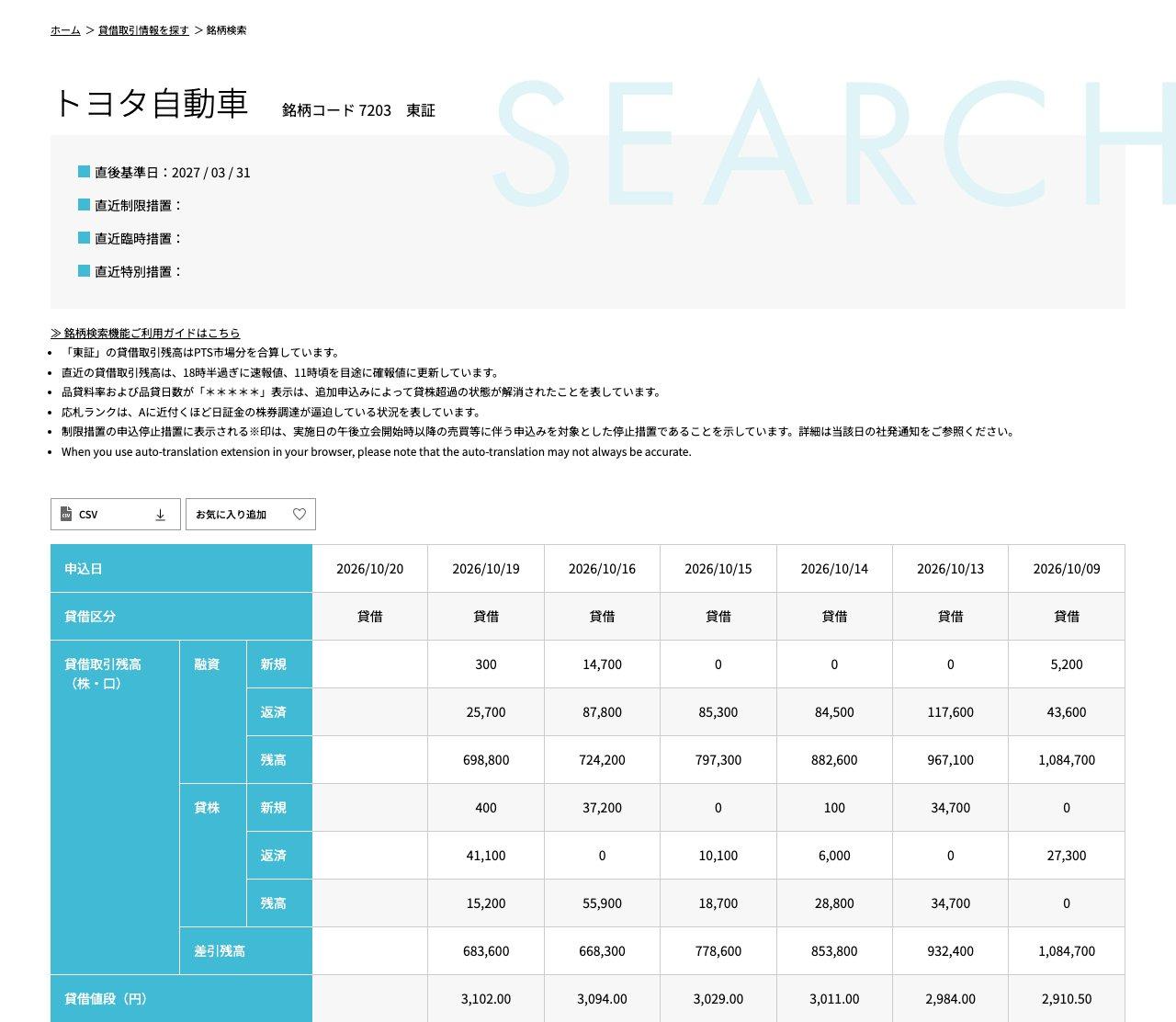The width and height of the screenshot is (1176, 1022).
Task: Click the 698,800 balance cell
Action: coord(486,760)
